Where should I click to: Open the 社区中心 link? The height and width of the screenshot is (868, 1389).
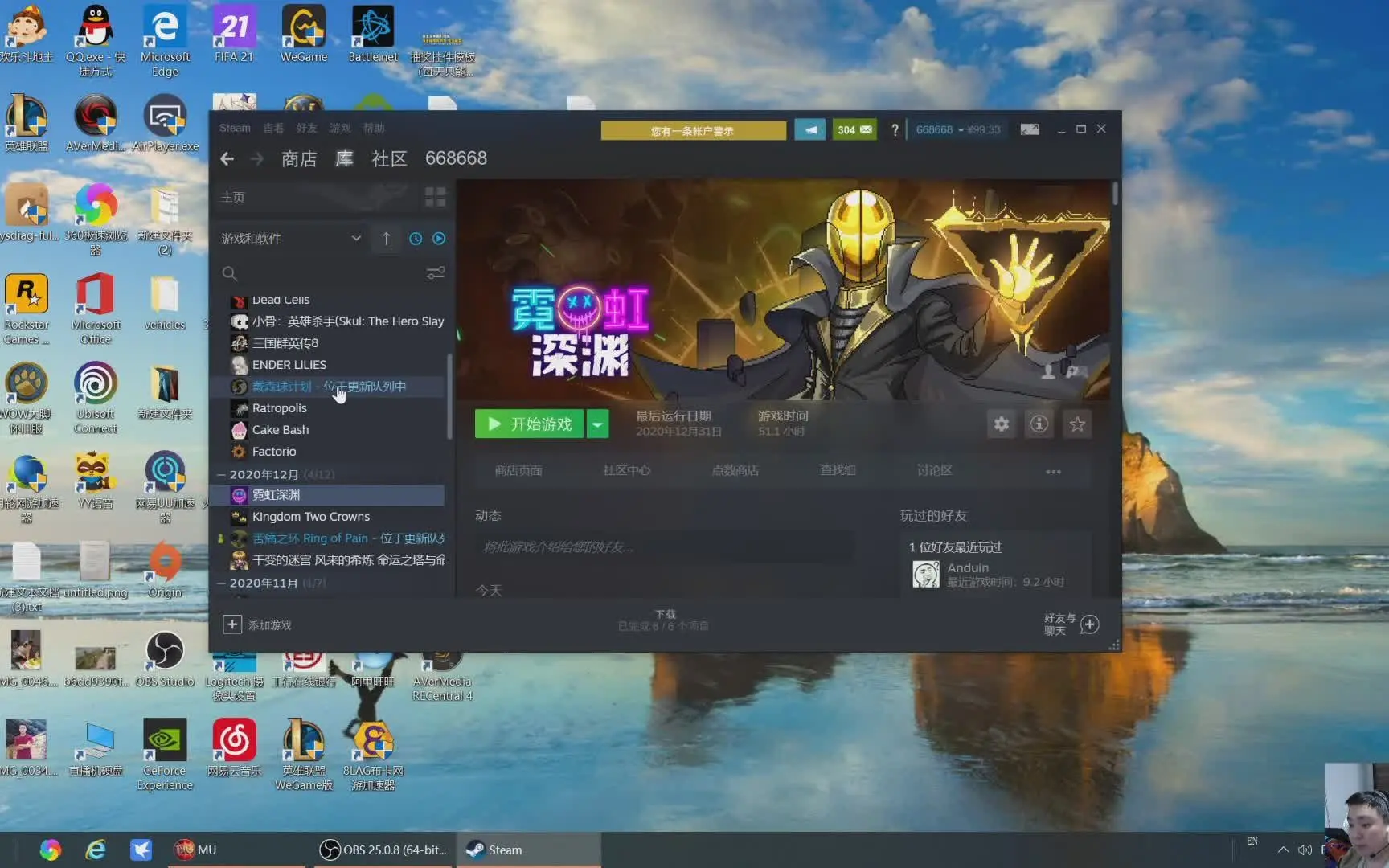627,471
